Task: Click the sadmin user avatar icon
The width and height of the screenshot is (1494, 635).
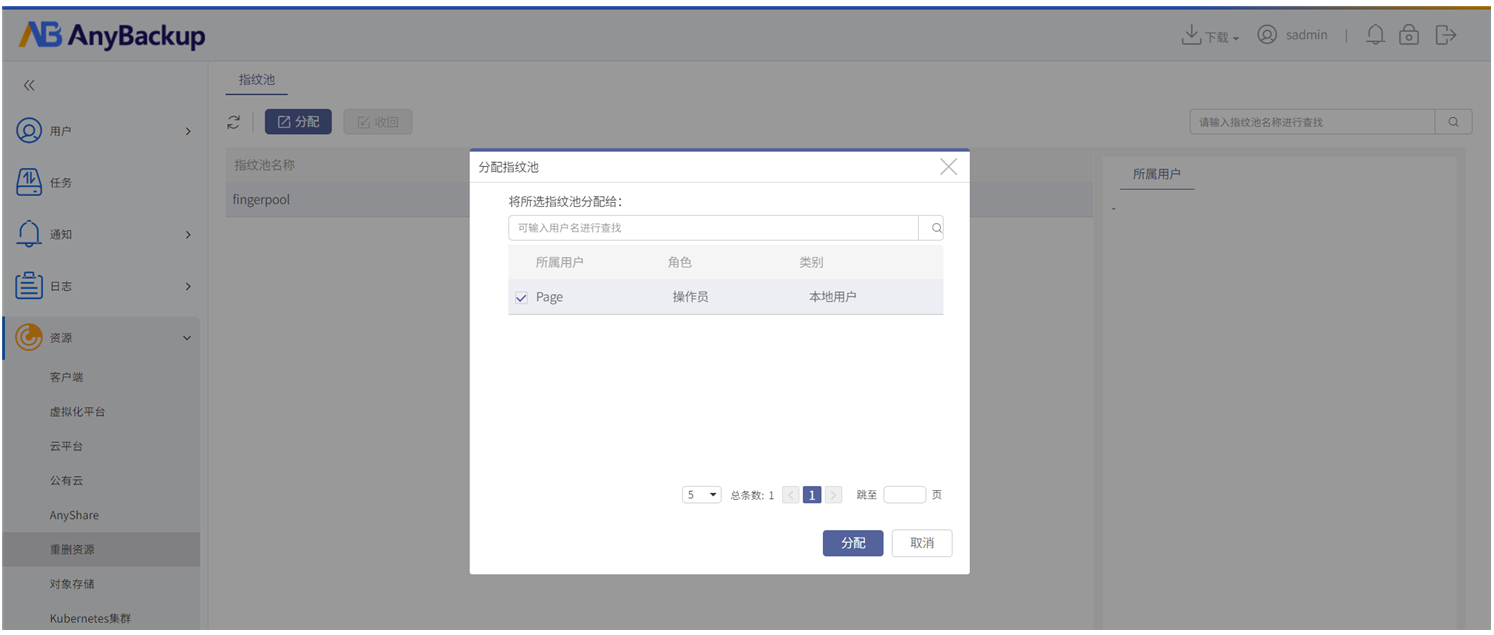Action: pos(1267,35)
